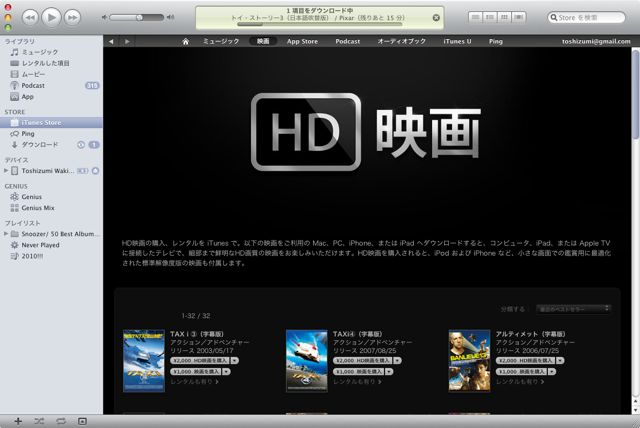The width and height of the screenshot is (640, 428).
Task: Open 映画 store tab
Action: pos(263,41)
